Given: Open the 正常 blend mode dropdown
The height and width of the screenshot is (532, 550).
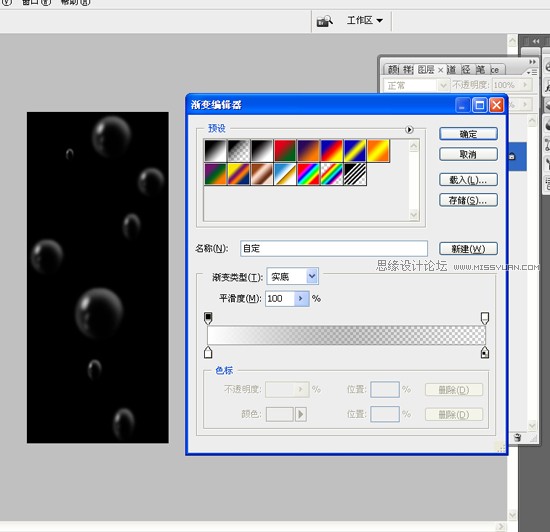Looking at the screenshot, I should (x=416, y=85).
